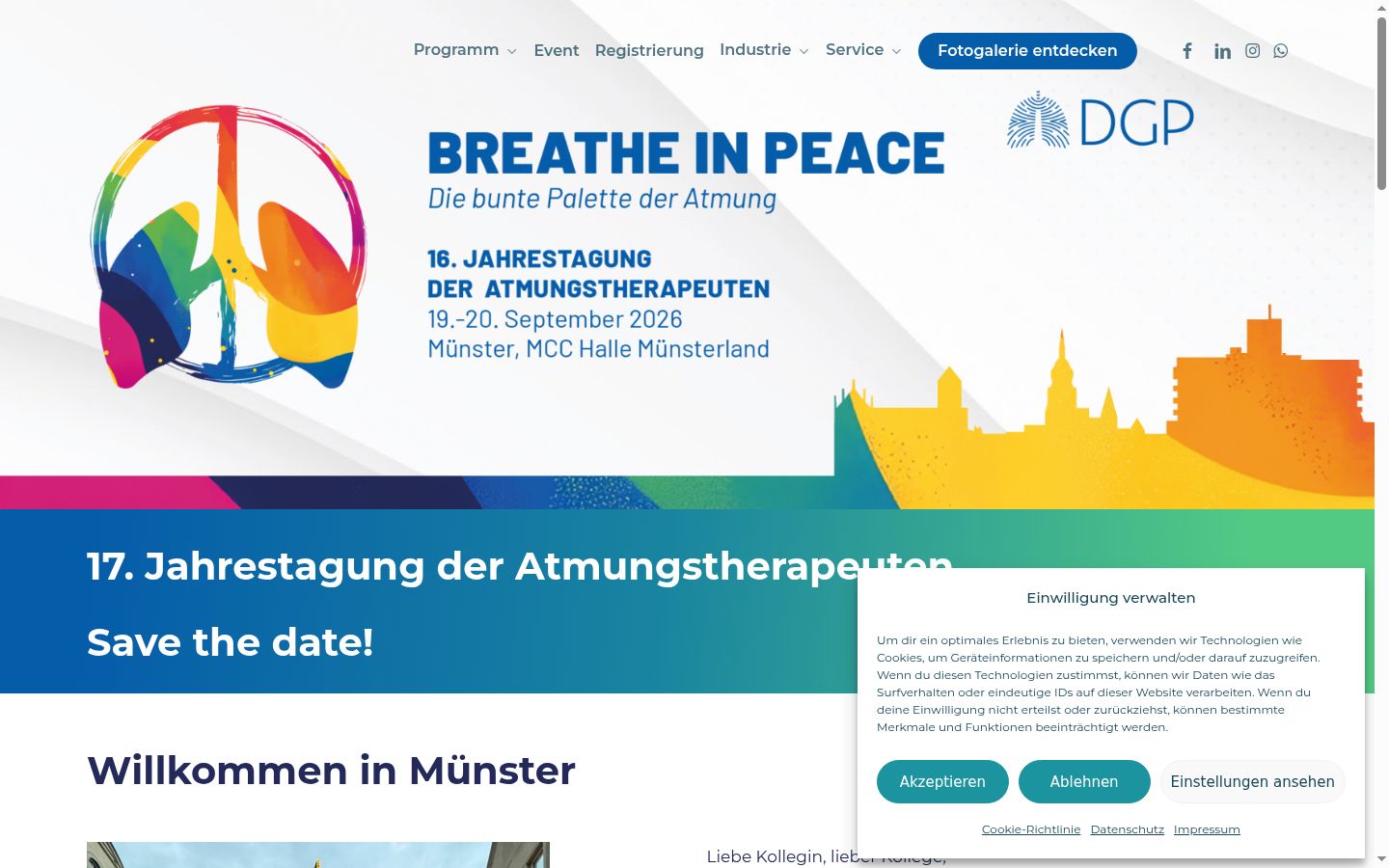Open the Programm menu
The image size is (1389, 868).
tap(456, 49)
